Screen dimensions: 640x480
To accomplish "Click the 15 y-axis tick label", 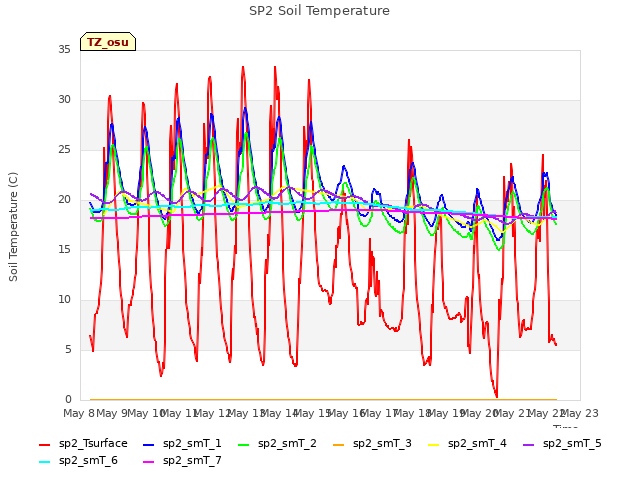I will tap(64, 249).
